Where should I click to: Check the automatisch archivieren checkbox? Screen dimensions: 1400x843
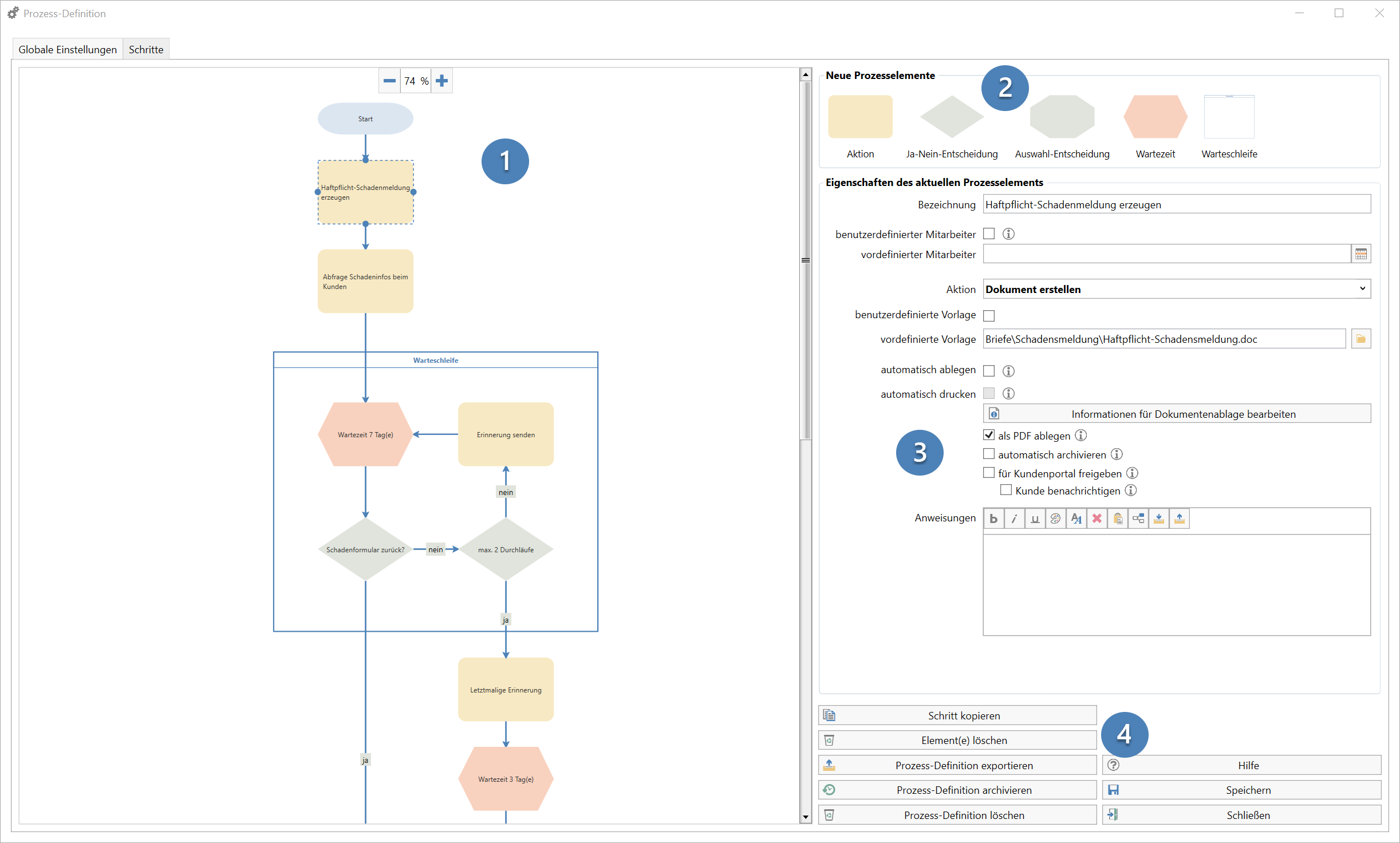989,454
